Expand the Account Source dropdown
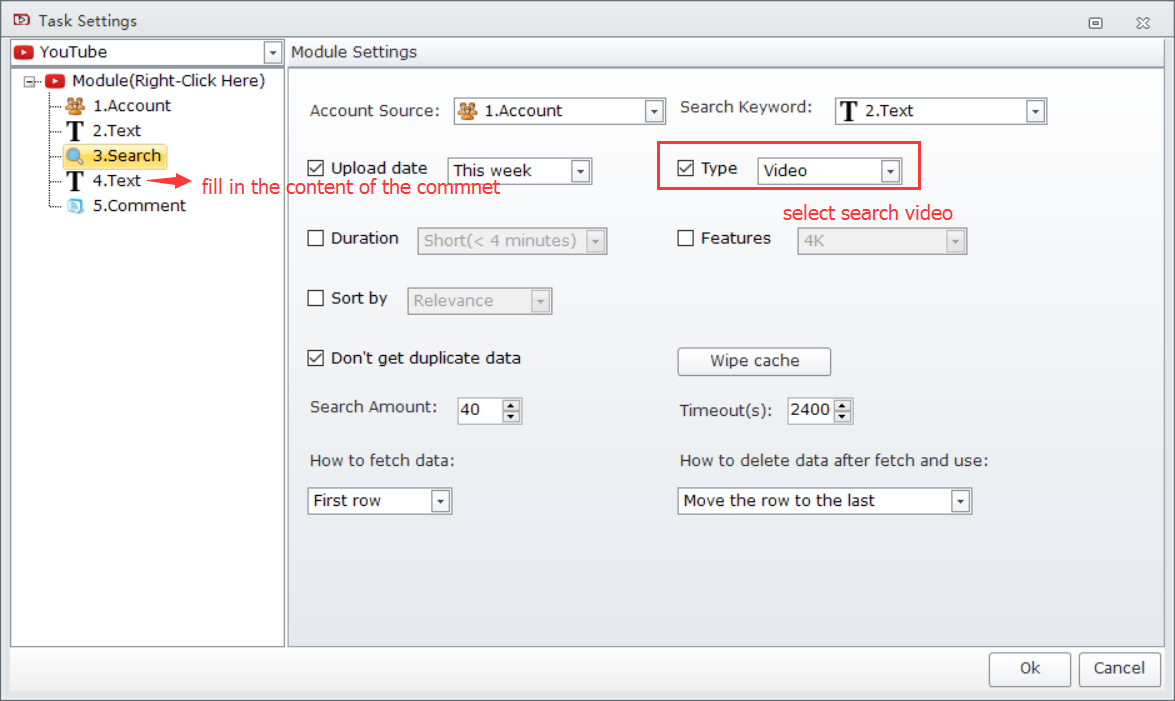Screen dimensions: 1175x701 coord(655,111)
